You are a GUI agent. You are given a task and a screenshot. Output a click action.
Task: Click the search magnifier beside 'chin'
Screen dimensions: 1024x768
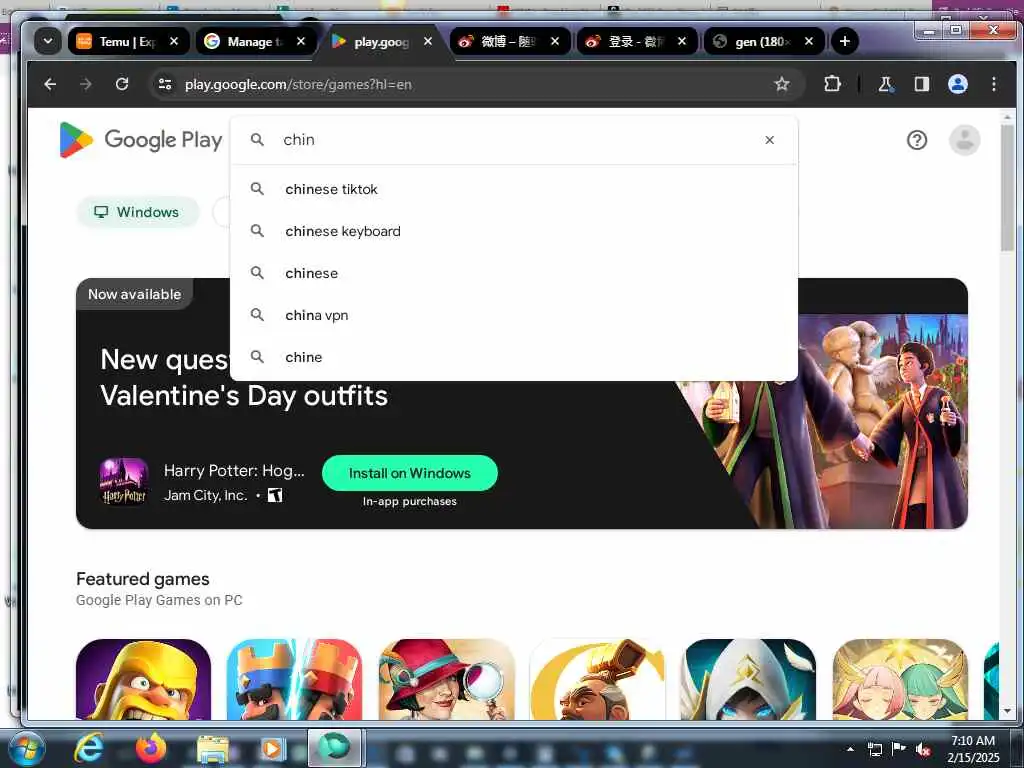[257, 140]
